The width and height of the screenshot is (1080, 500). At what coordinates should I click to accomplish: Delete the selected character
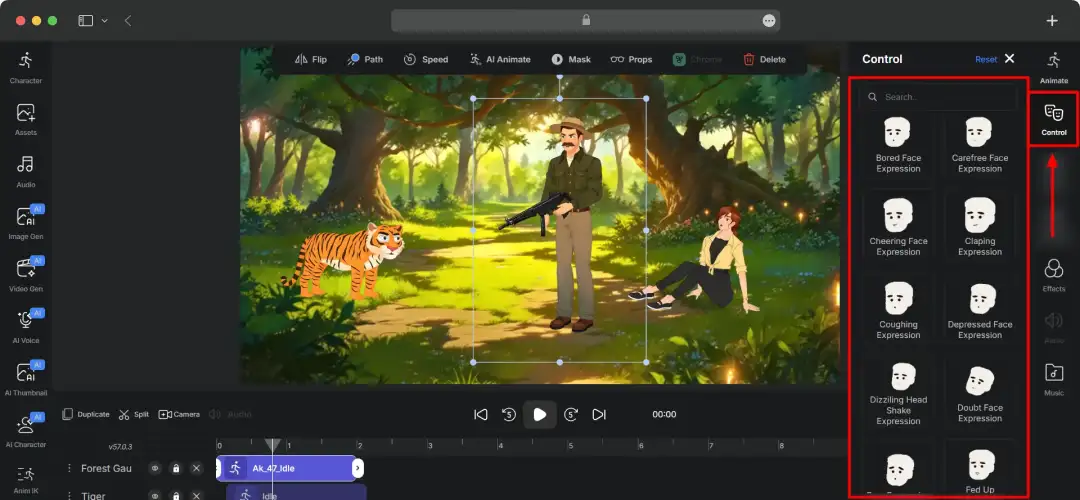(765, 59)
